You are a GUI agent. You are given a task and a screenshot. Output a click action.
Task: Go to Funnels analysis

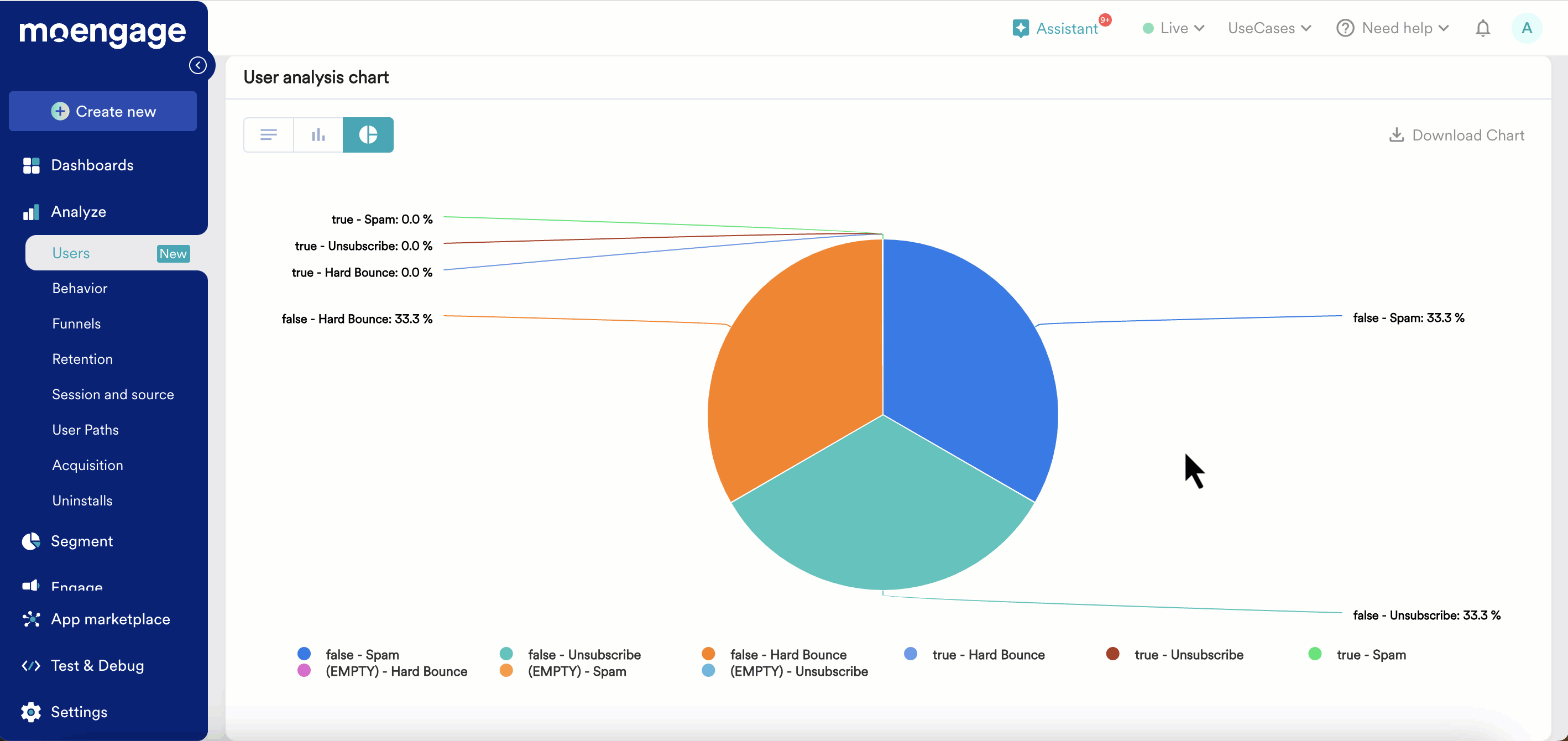click(77, 323)
